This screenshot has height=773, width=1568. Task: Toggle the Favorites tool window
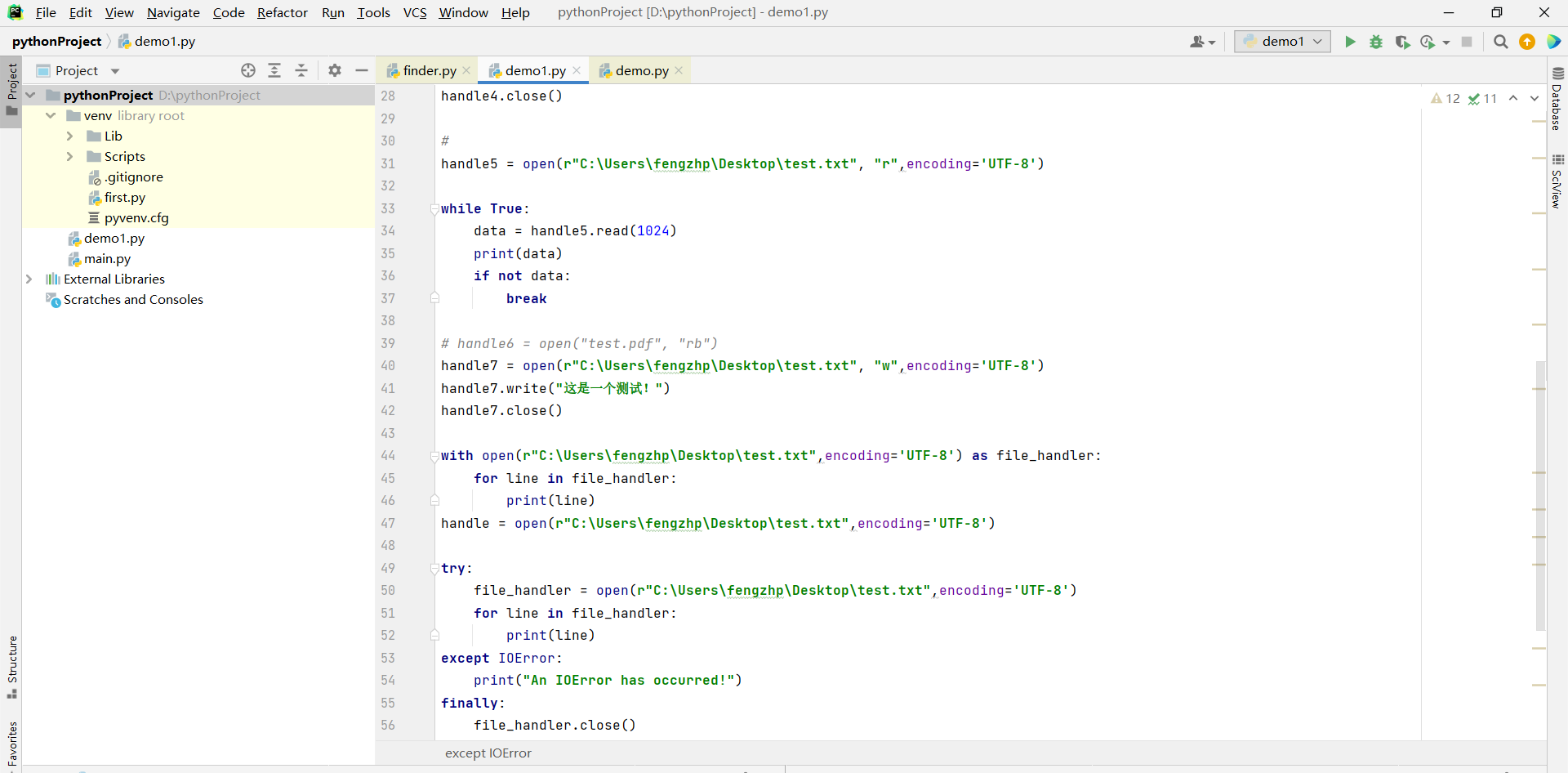pos(12,742)
